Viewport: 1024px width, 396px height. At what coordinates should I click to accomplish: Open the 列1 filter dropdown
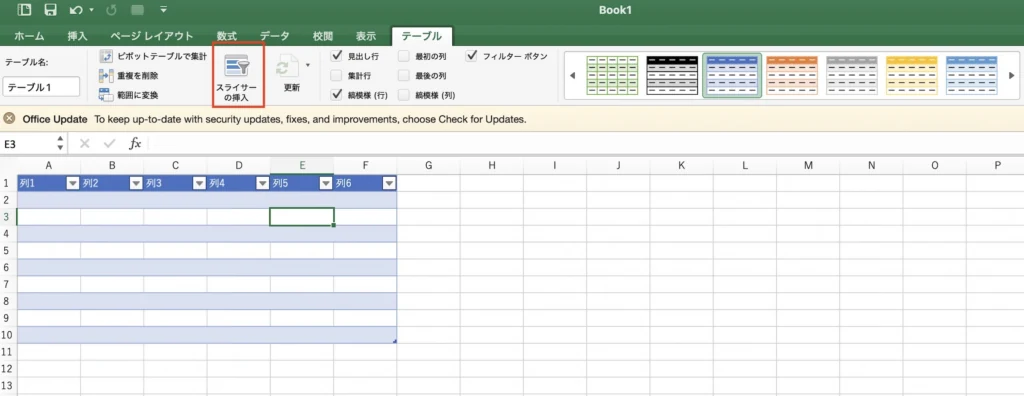tap(73, 184)
